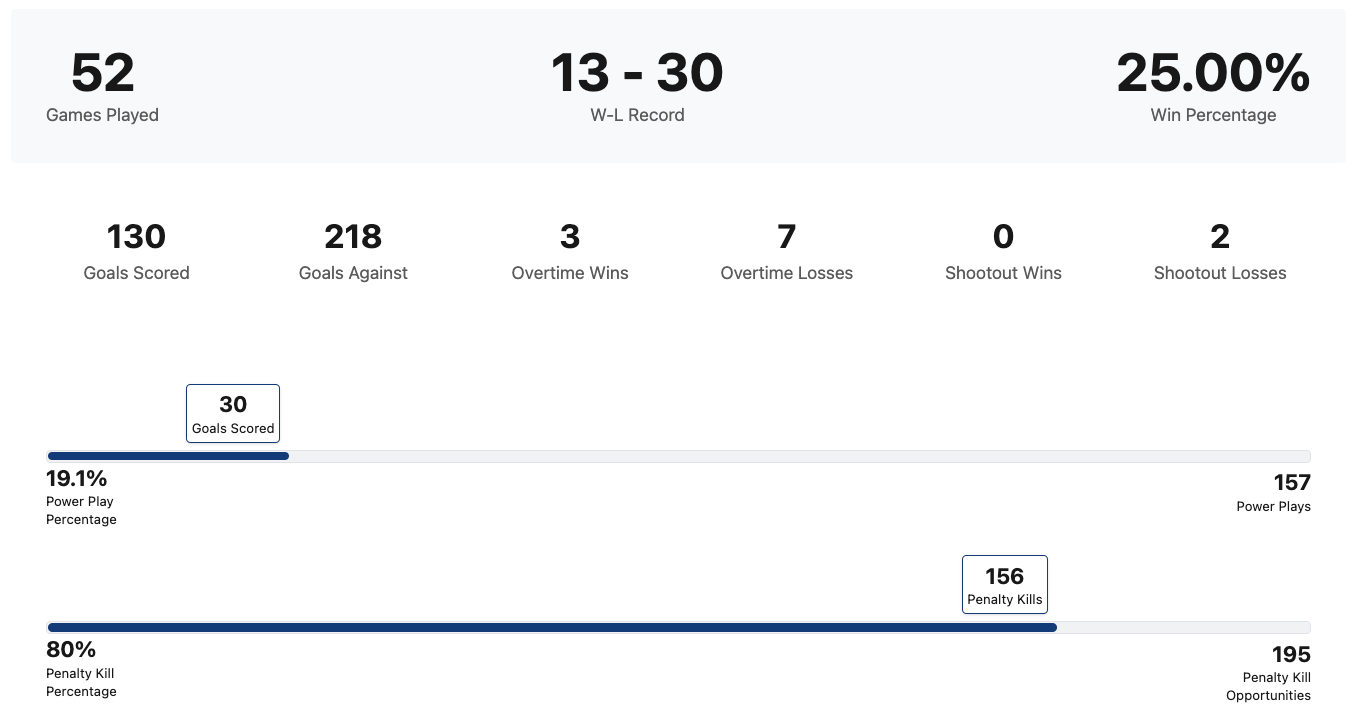Click the 156 Penalty Kills callout box

[1005, 585]
